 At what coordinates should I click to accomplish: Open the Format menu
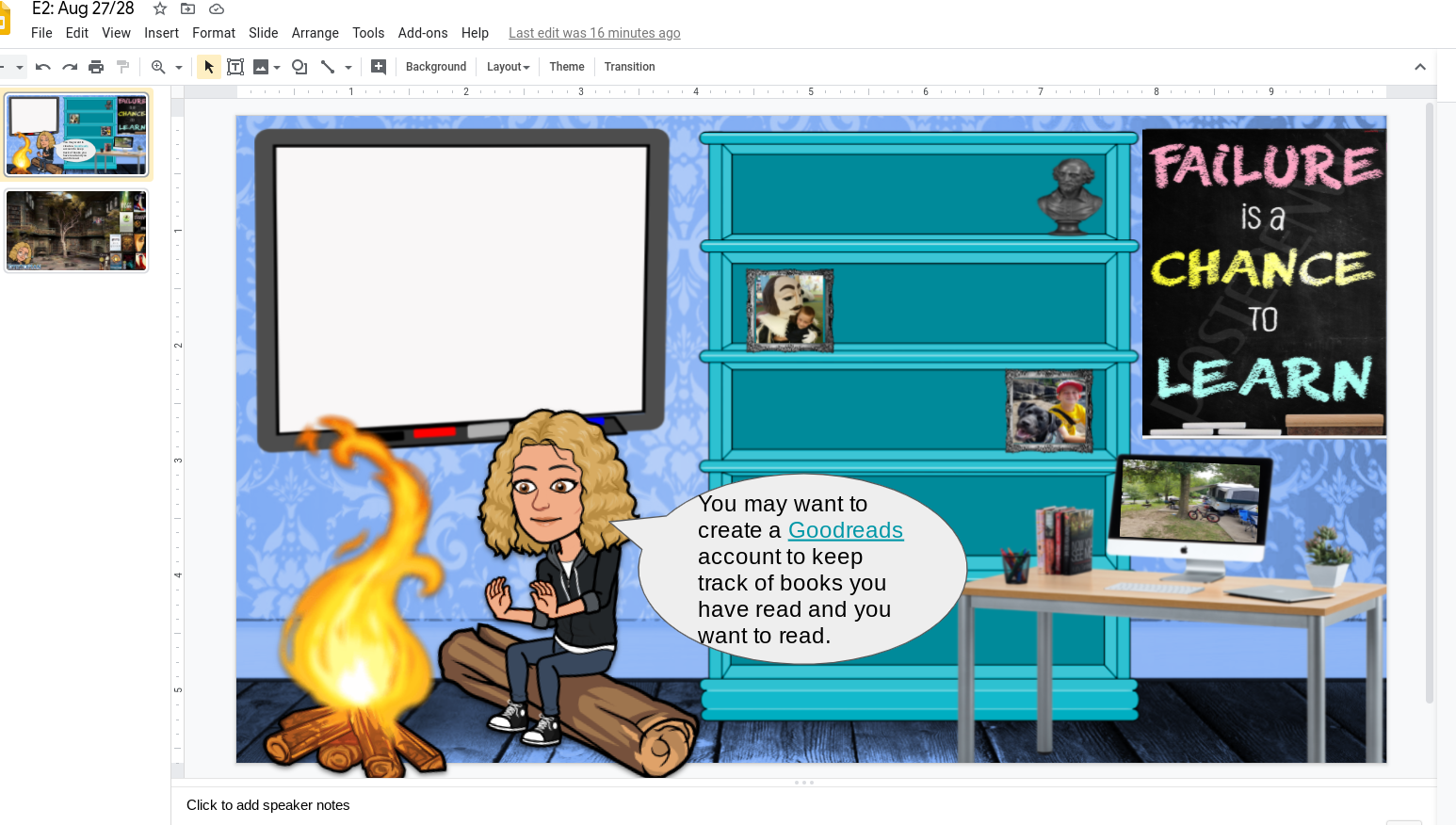tap(214, 33)
